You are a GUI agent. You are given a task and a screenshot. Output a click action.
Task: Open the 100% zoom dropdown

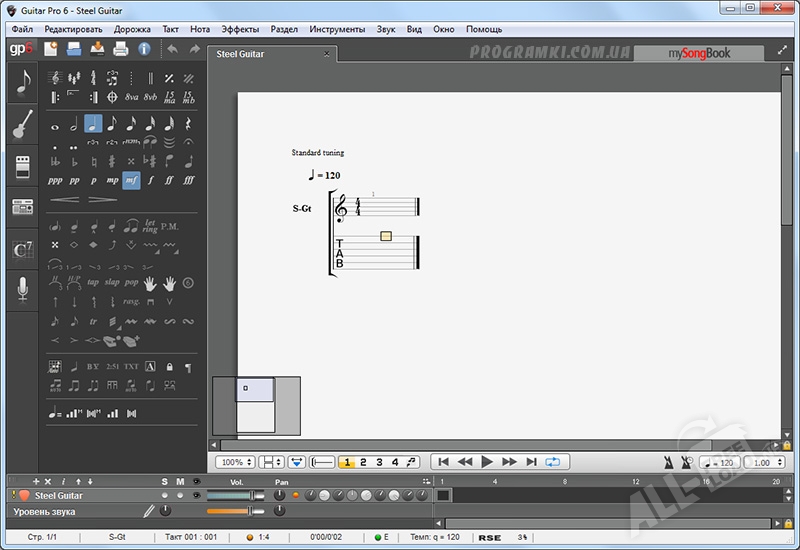(233, 462)
